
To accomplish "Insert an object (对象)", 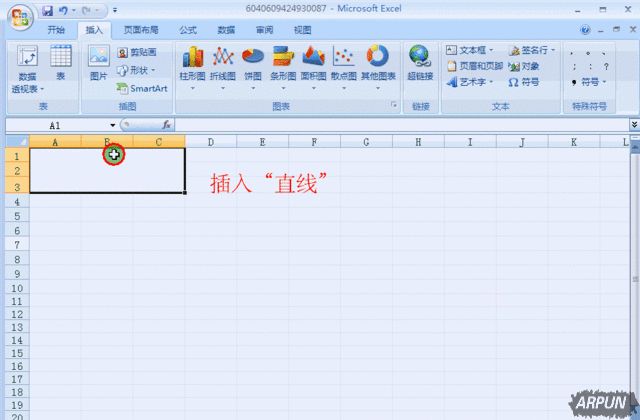I will click(x=524, y=66).
